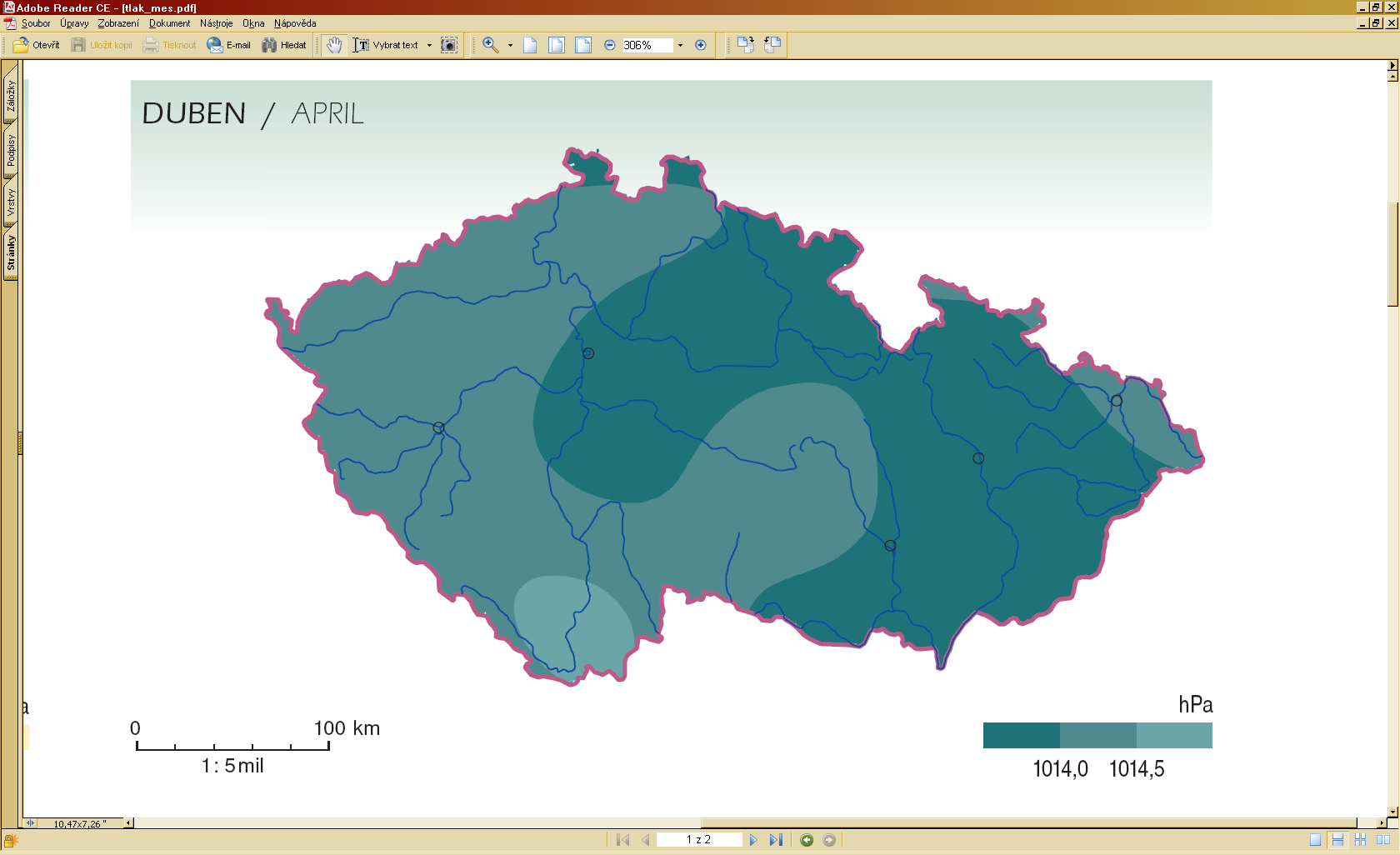Screen dimensions: 1400x855
Task: Set view to Fit Width icon
Action: [583, 45]
